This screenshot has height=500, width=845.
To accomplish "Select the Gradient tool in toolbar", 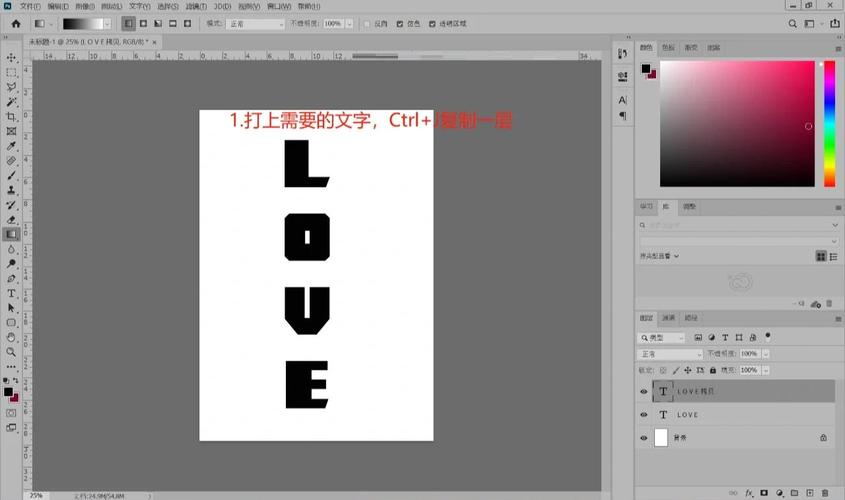I will (11, 234).
